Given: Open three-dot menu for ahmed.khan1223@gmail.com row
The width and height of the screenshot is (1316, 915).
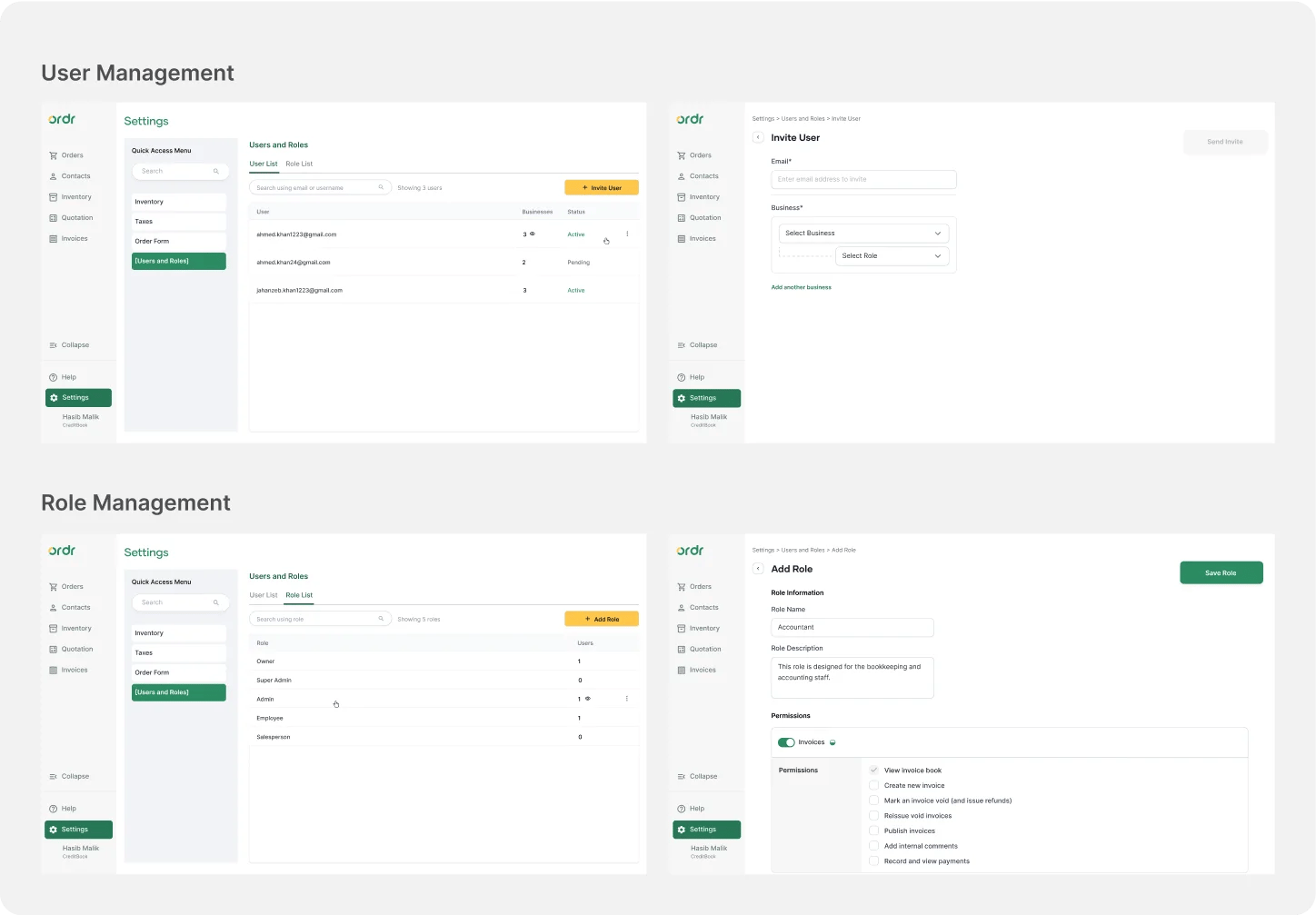Looking at the screenshot, I should tap(627, 234).
